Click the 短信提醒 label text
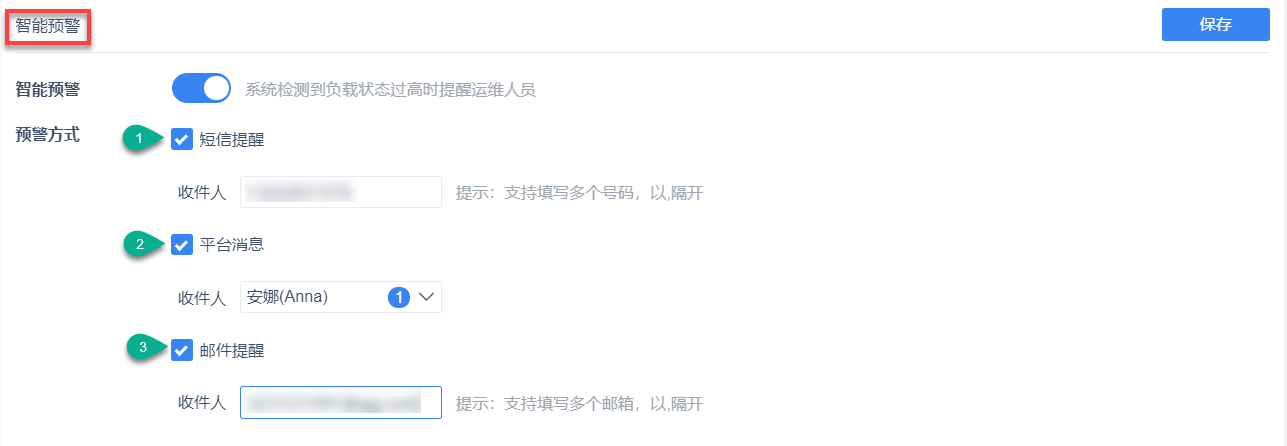Screen dimensions: 1287x446 [x=232, y=140]
